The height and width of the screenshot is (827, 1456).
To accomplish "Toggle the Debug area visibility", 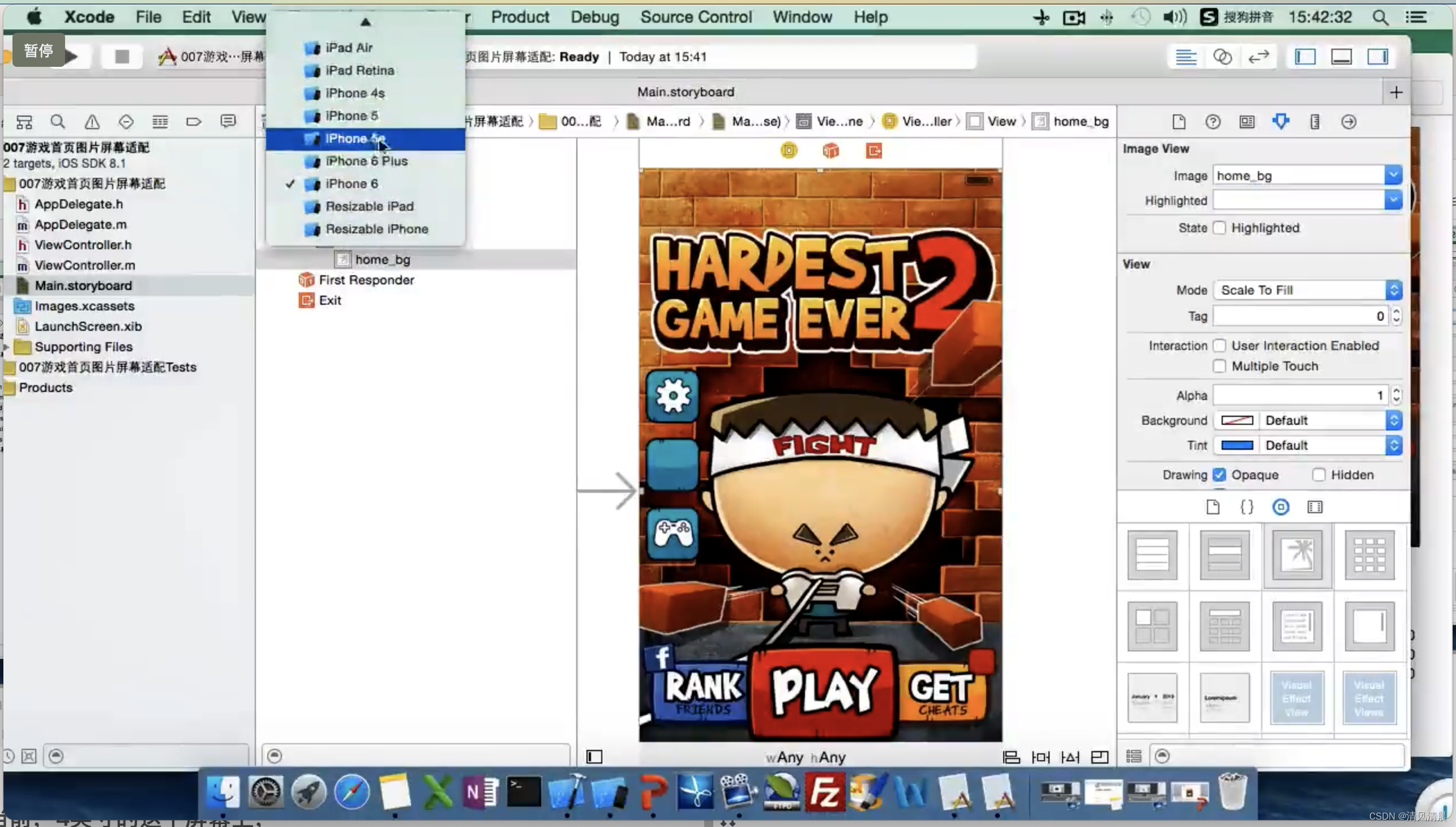I will coord(1341,57).
